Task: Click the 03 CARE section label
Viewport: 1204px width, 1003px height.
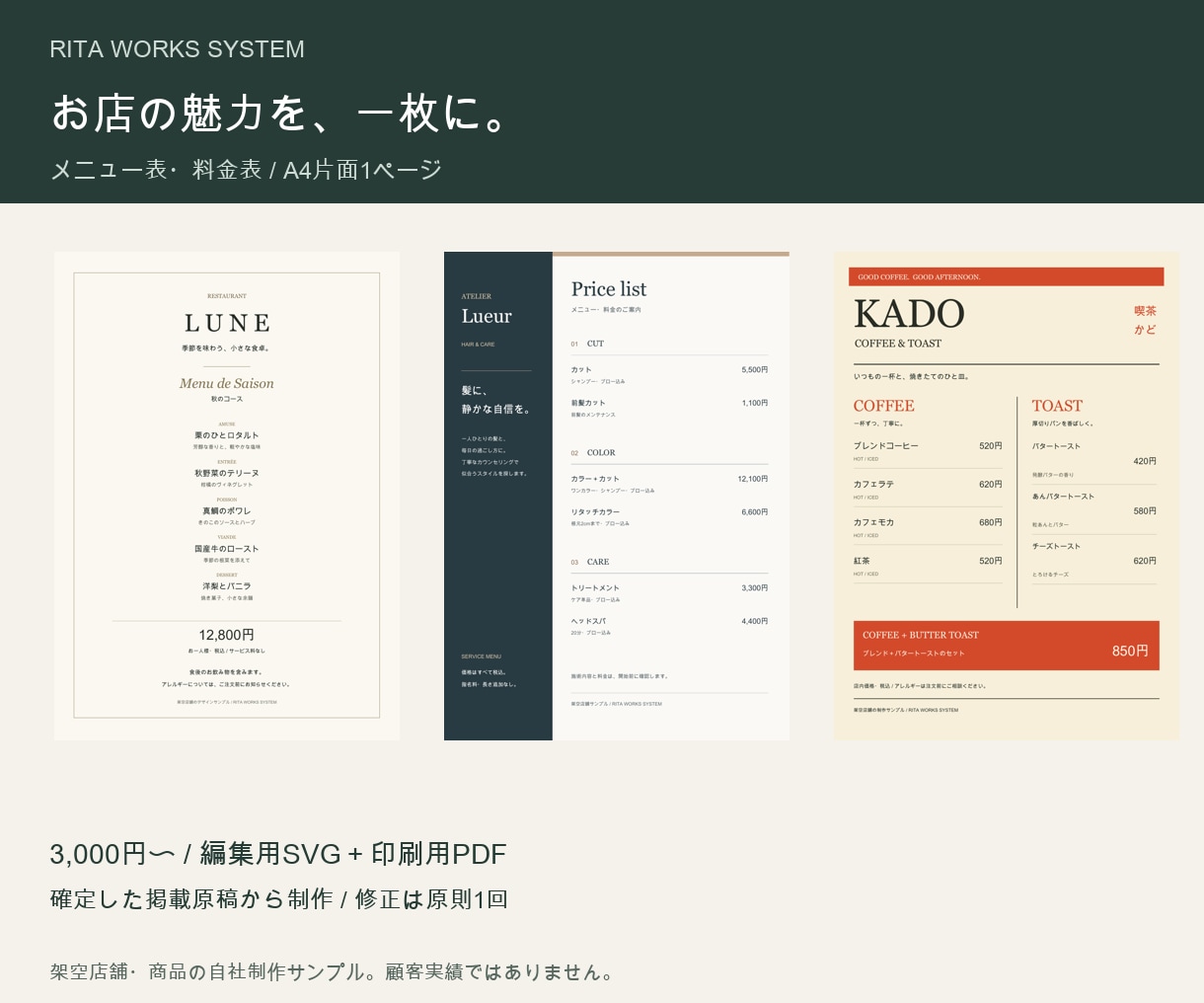Action: pos(590,562)
